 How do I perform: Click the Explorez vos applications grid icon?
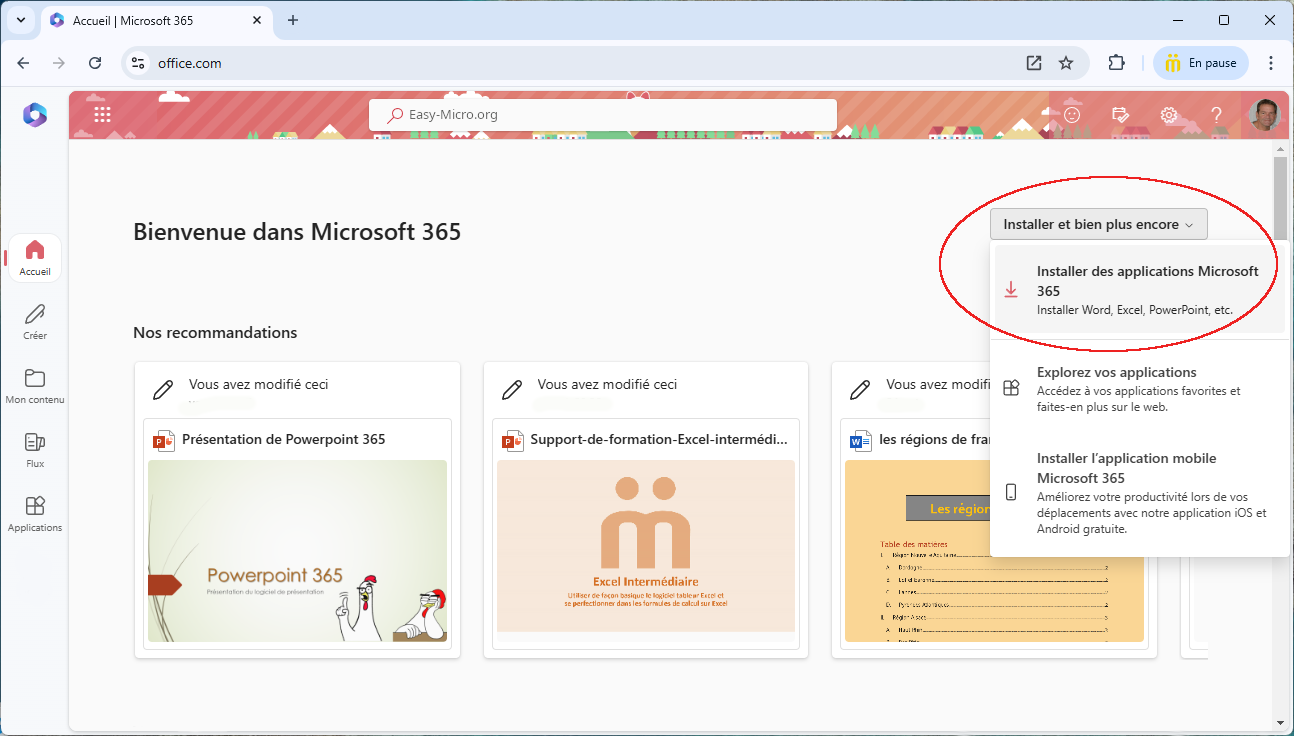(x=1011, y=389)
